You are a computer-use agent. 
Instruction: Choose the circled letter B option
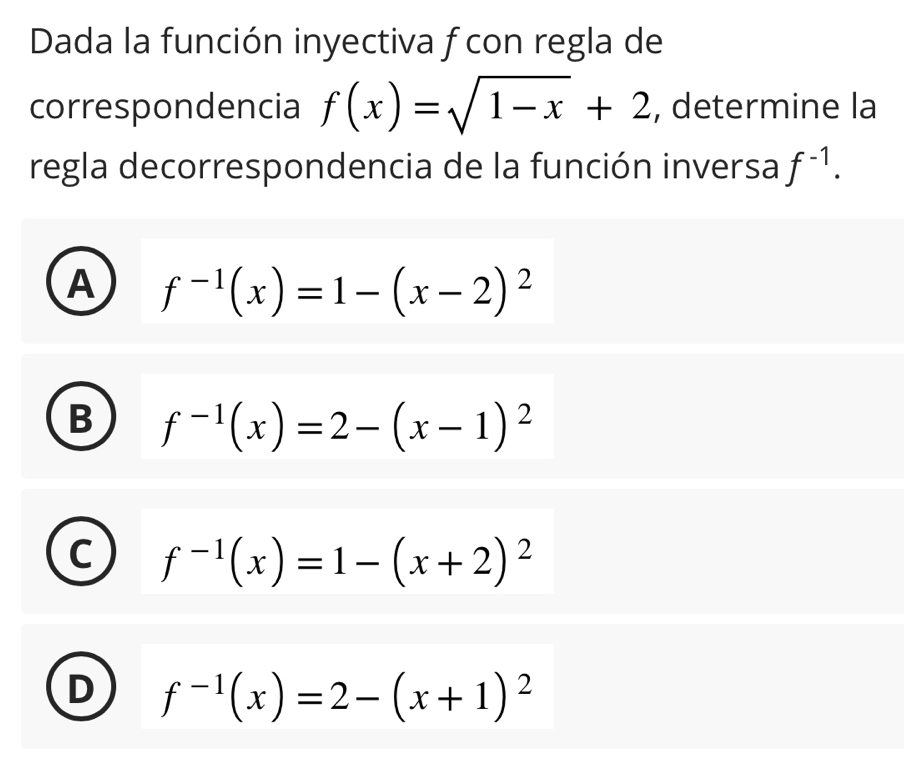pyautogui.click(x=81, y=416)
